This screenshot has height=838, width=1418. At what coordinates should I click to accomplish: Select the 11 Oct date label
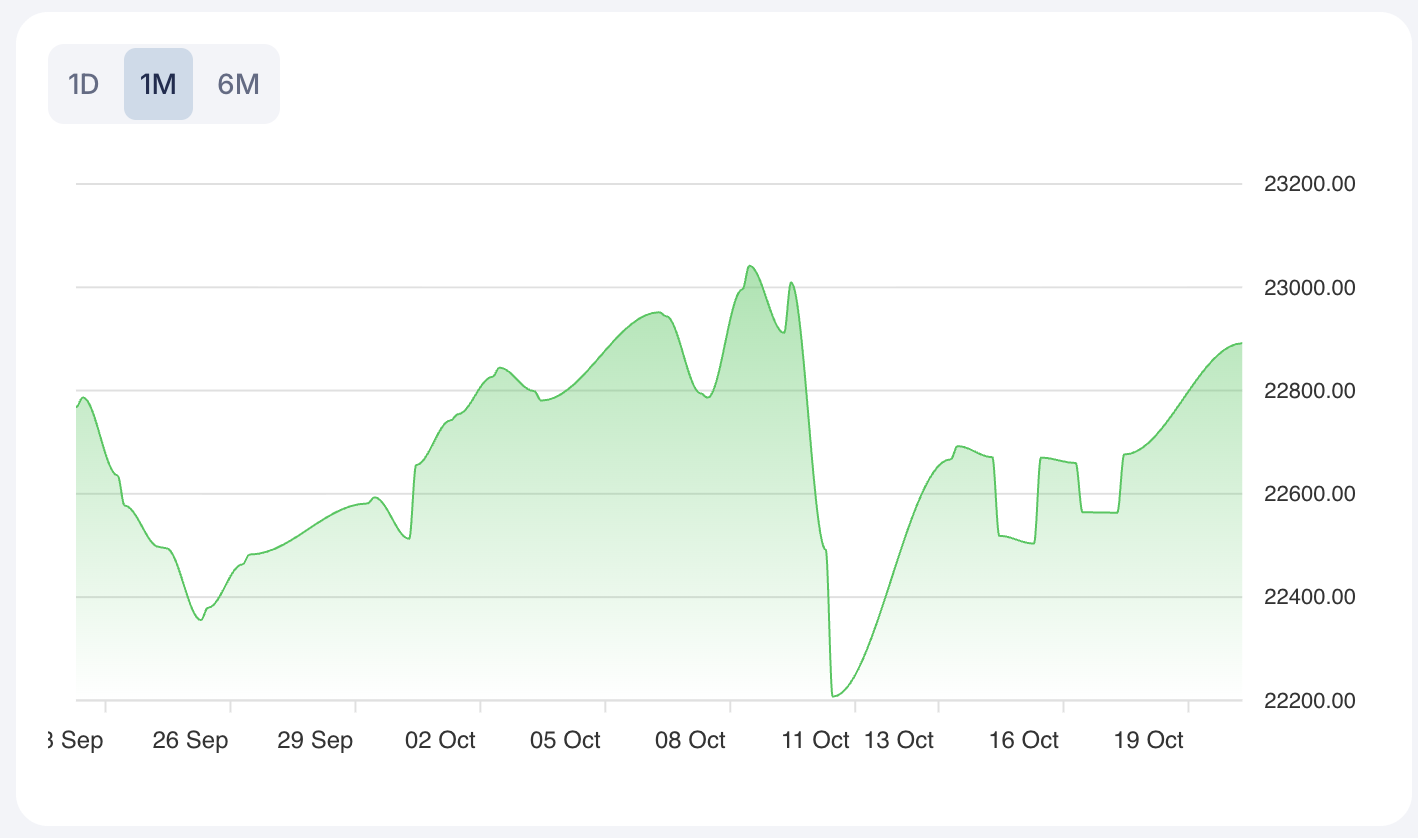coord(815,740)
